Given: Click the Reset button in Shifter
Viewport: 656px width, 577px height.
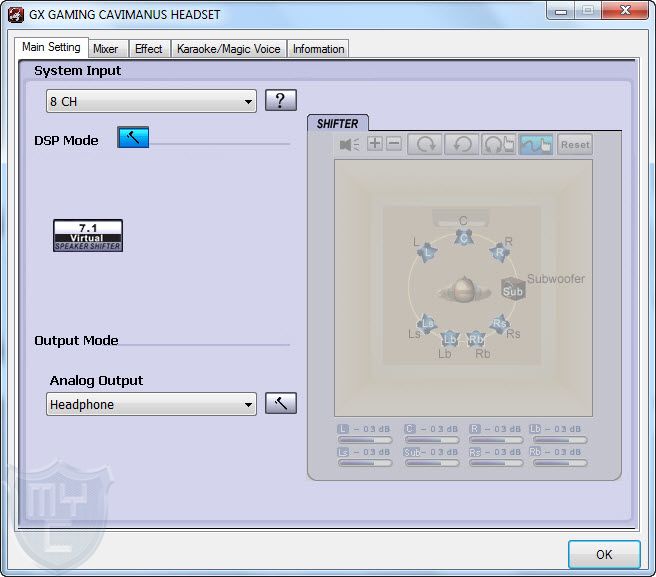Looking at the screenshot, I should pos(575,144).
